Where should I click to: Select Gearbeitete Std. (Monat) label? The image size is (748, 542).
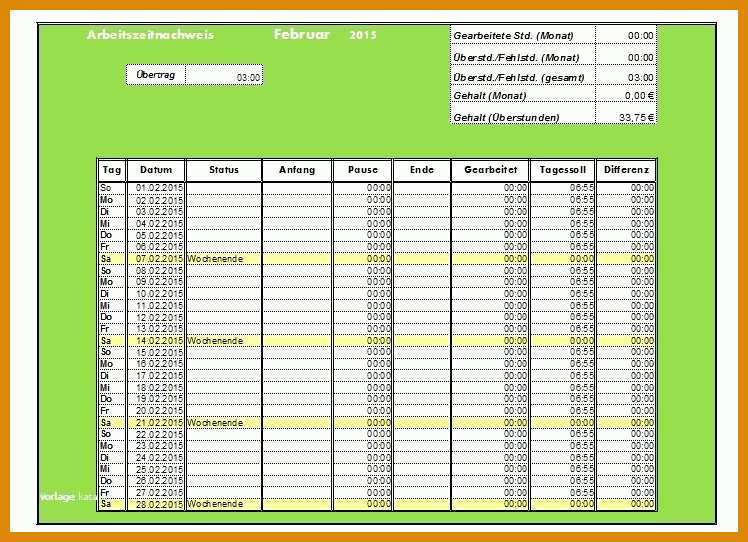click(513, 36)
